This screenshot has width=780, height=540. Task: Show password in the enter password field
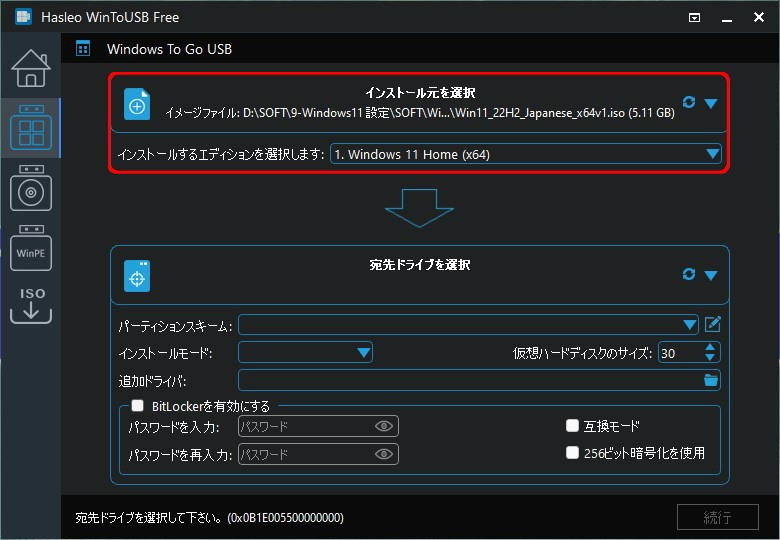coord(384,426)
